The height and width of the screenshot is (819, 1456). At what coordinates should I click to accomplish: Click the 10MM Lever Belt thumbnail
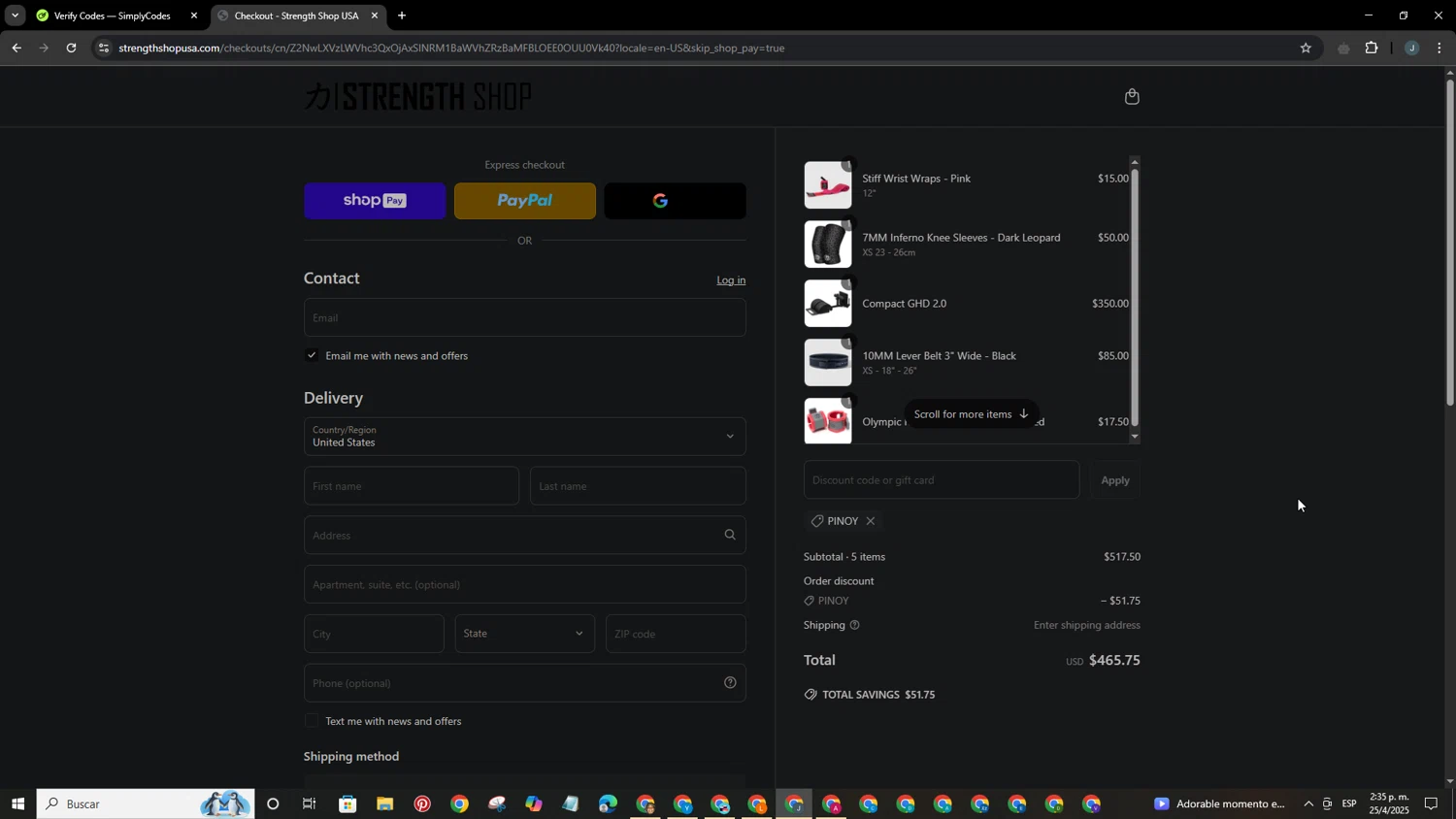[828, 363]
